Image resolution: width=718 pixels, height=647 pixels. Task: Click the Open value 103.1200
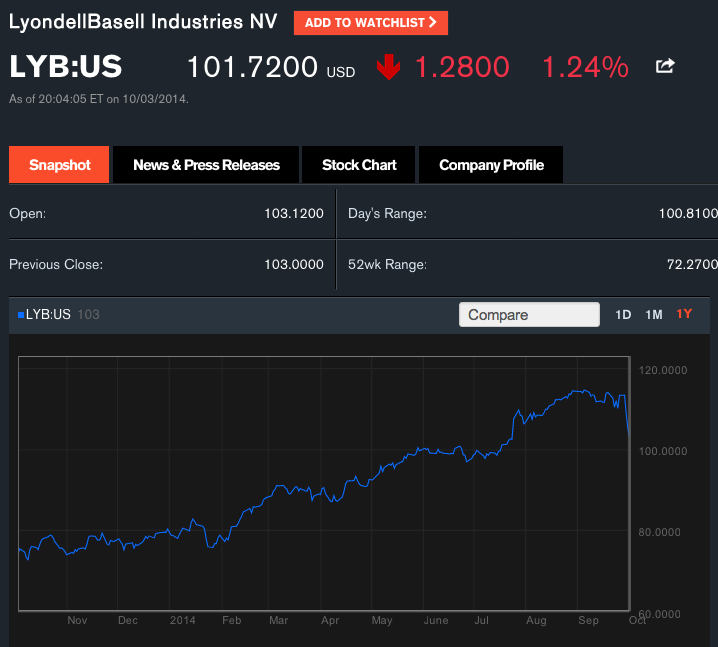point(294,213)
